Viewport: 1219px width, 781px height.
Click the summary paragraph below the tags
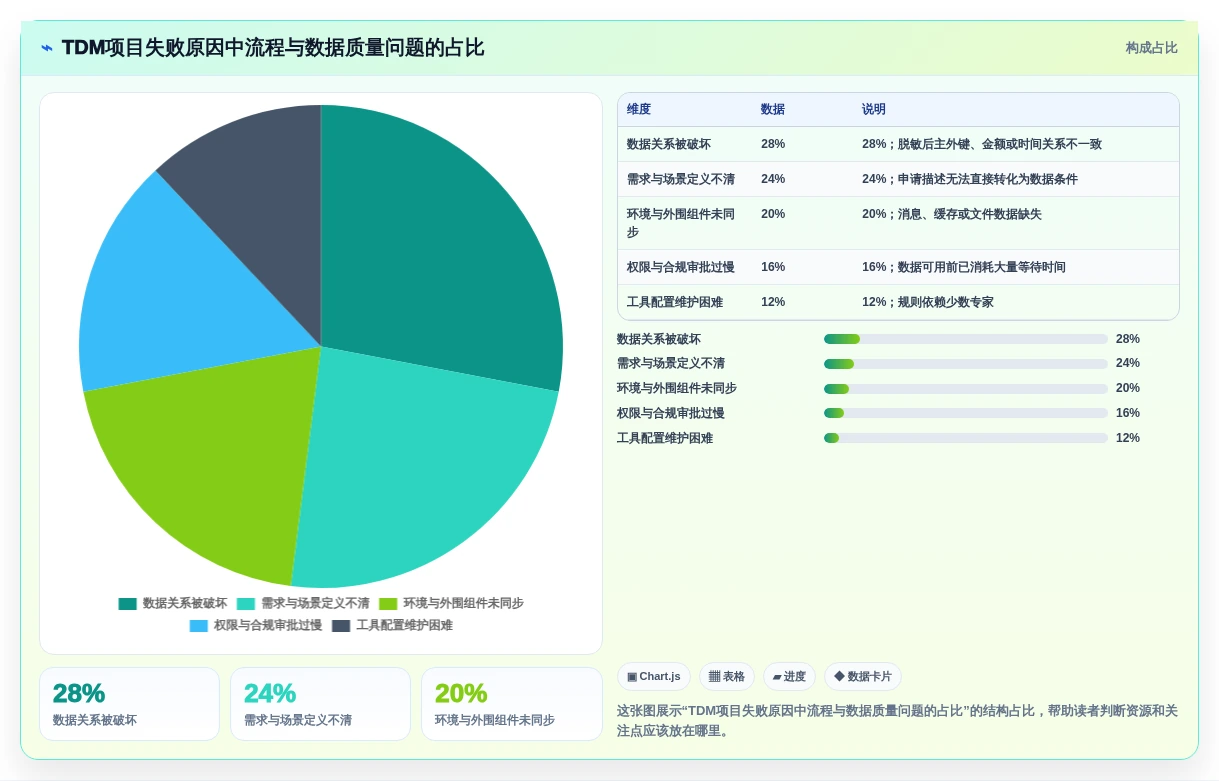point(897,721)
